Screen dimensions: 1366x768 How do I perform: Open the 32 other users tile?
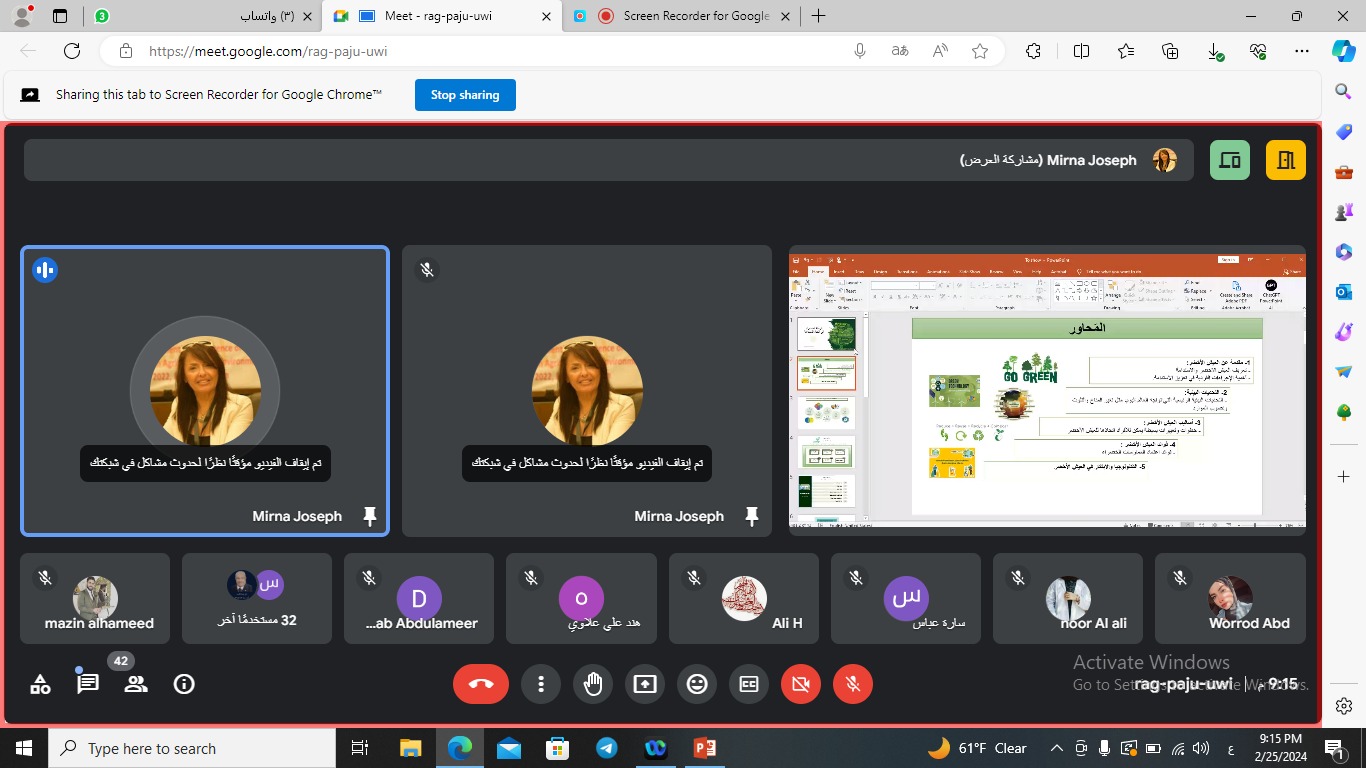[257, 598]
